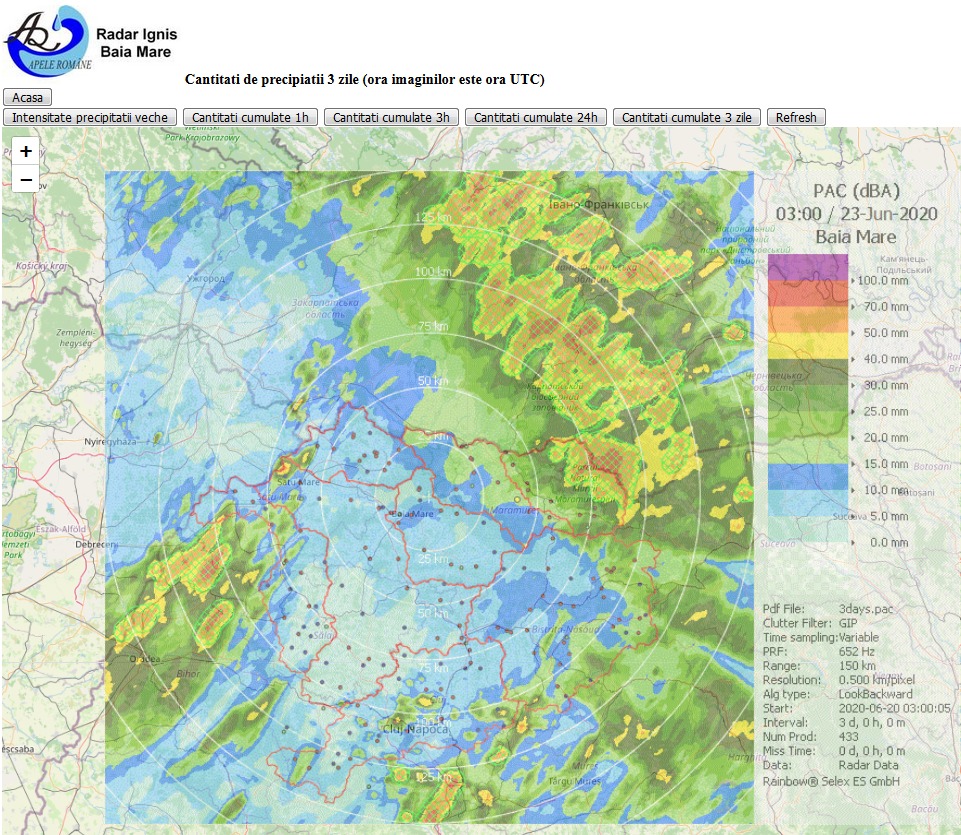Image resolution: width=961 pixels, height=835 pixels.
Task: Show Cantitati cumulate 1h
Action: [250, 117]
